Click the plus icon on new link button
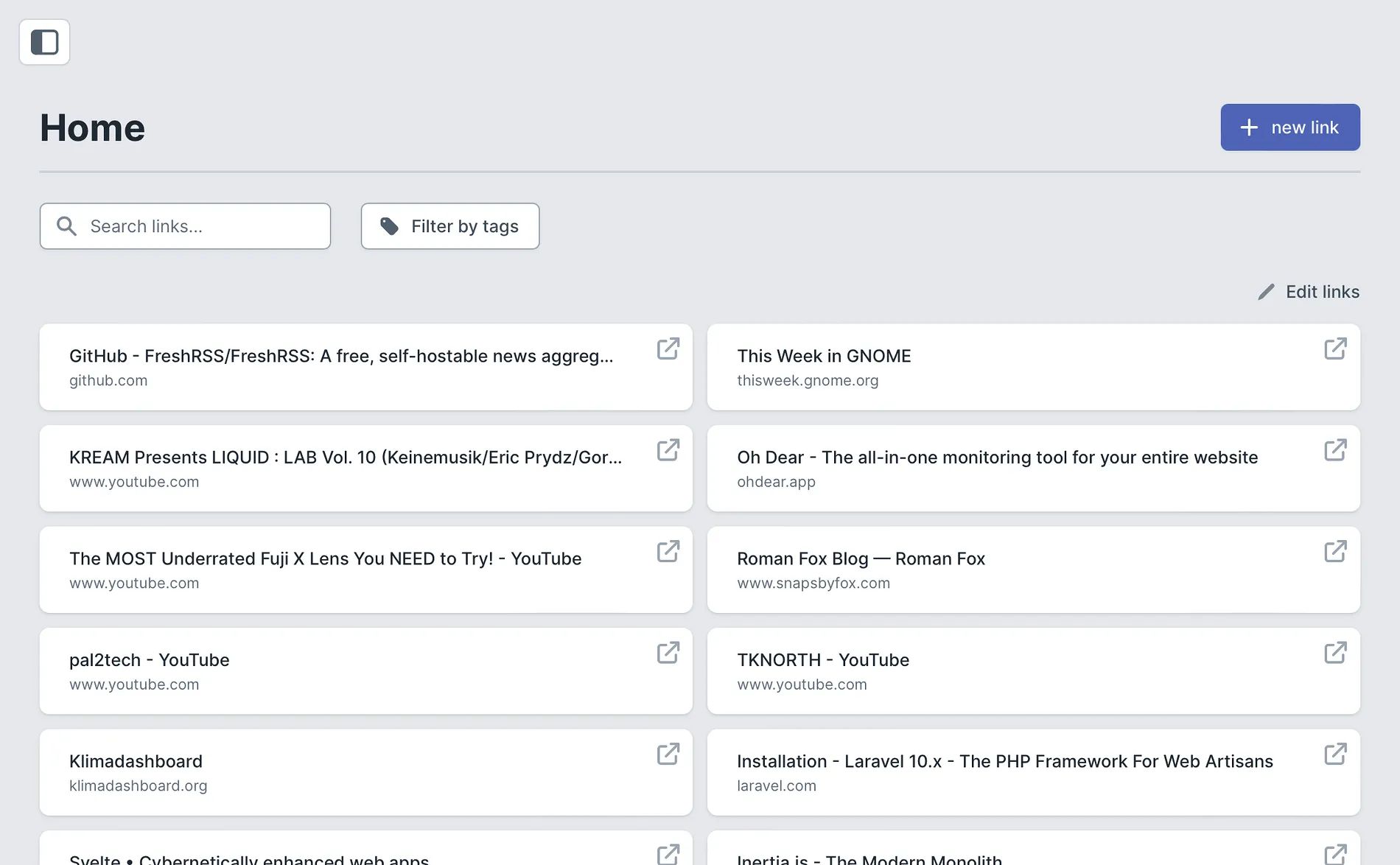The height and width of the screenshot is (865, 1400). [x=1249, y=127]
